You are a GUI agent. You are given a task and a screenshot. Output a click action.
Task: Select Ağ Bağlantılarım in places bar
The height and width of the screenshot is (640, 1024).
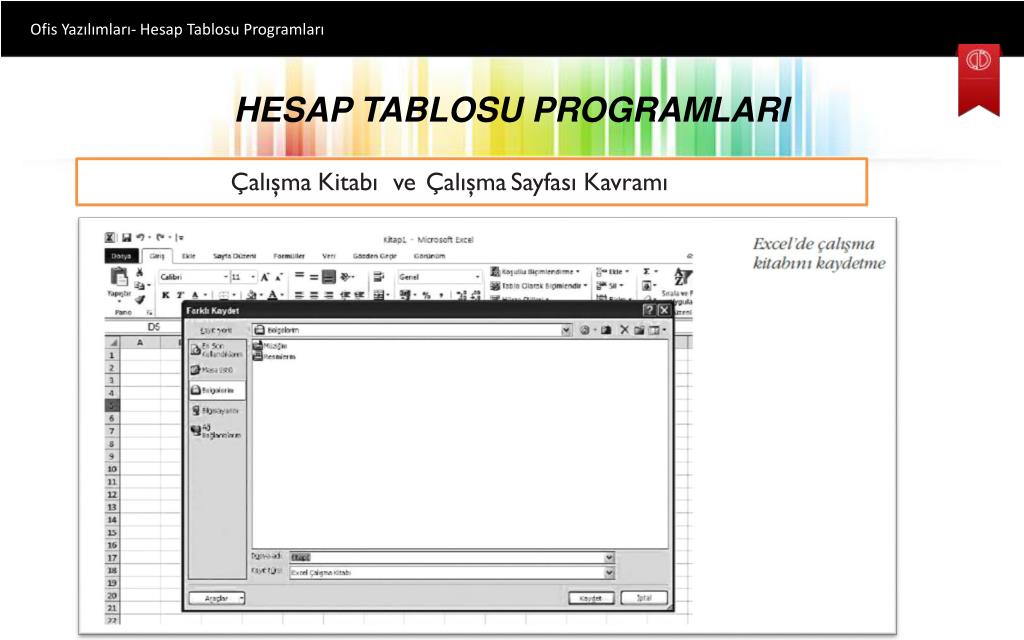217,431
